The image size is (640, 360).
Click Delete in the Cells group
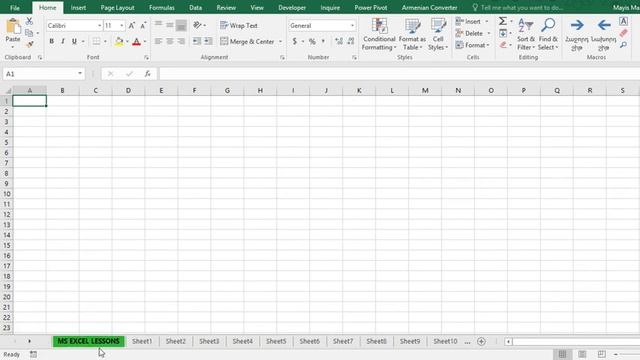[469, 33]
